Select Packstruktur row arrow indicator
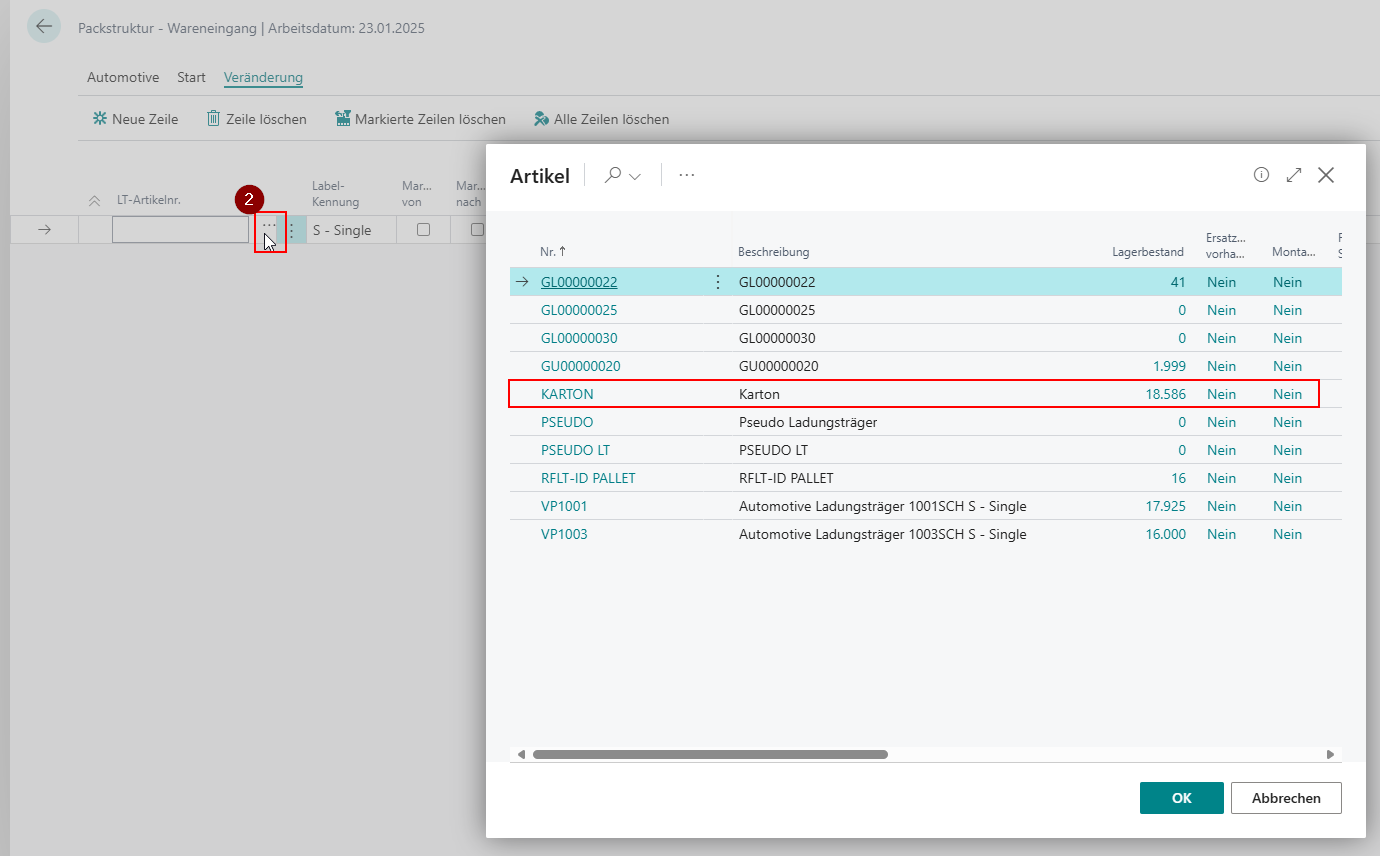Screen dimensions: 1380x856 [44, 230]
